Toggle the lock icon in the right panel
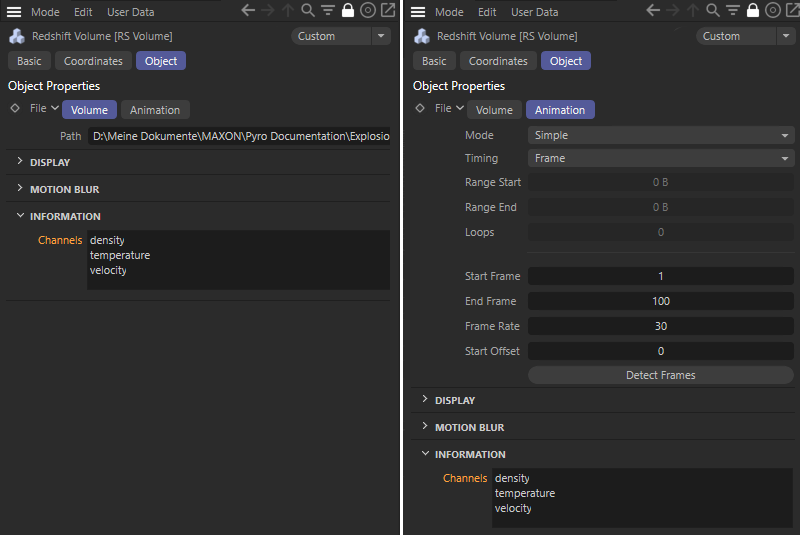This screenshot has width=800, height=535. pyautogui.click(x=751, y=11)
